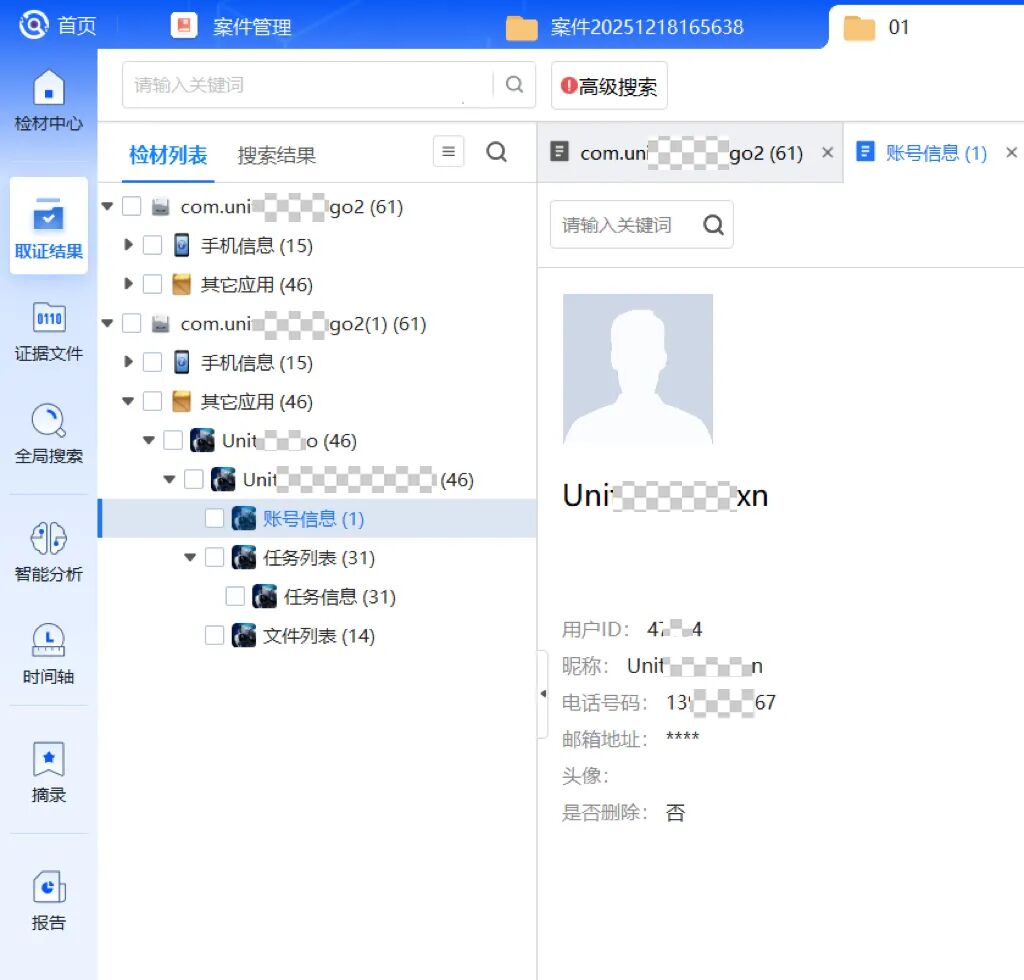Click magnifier icon in 检材列表 header
1024x980 pixels.
496,152
